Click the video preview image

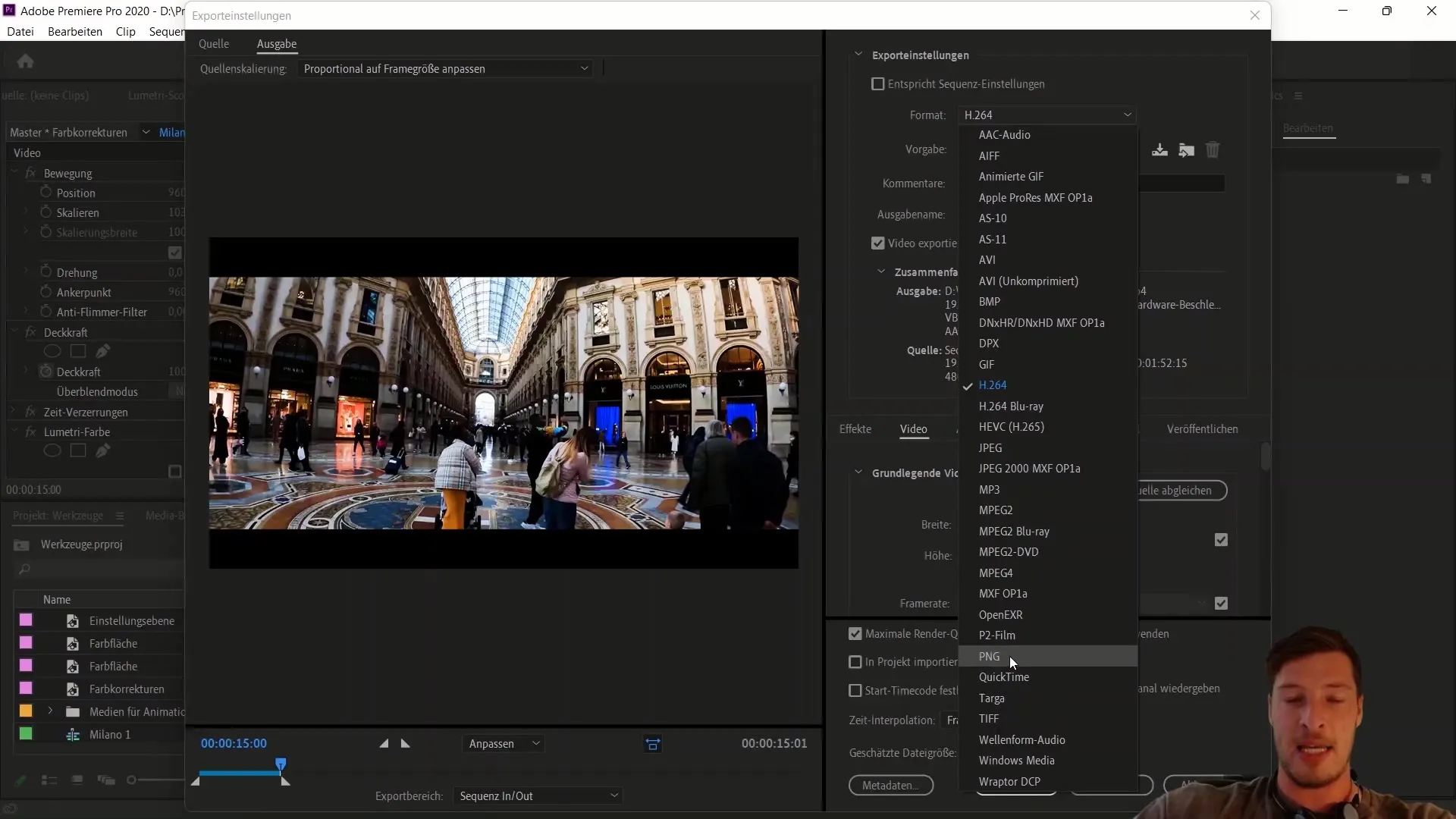[x=504, y=403]
